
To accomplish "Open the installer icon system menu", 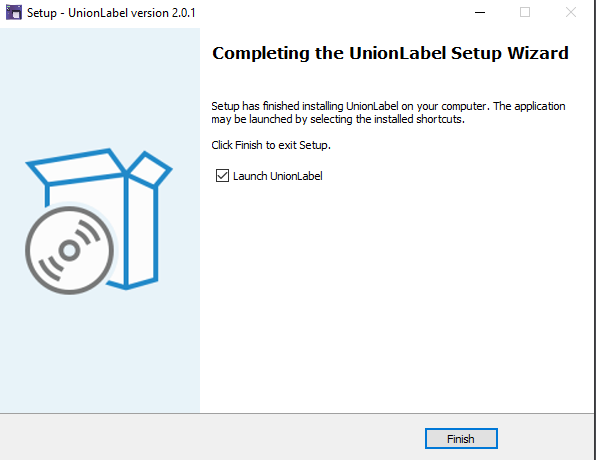I will (x=14, y=12).
